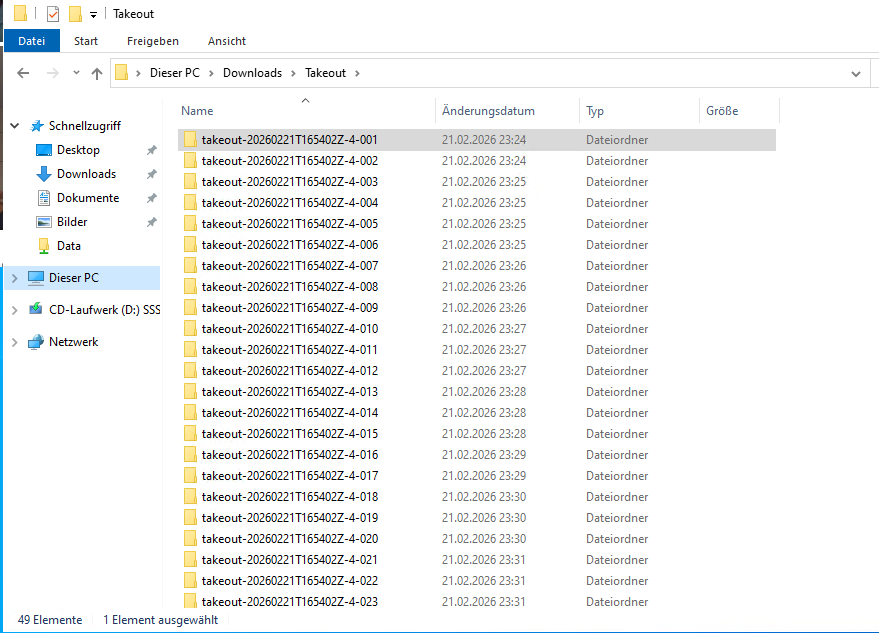Select folder name takeout-20260221T165402Z-4-011
879x633 pixels.
(x=290, y=350)
